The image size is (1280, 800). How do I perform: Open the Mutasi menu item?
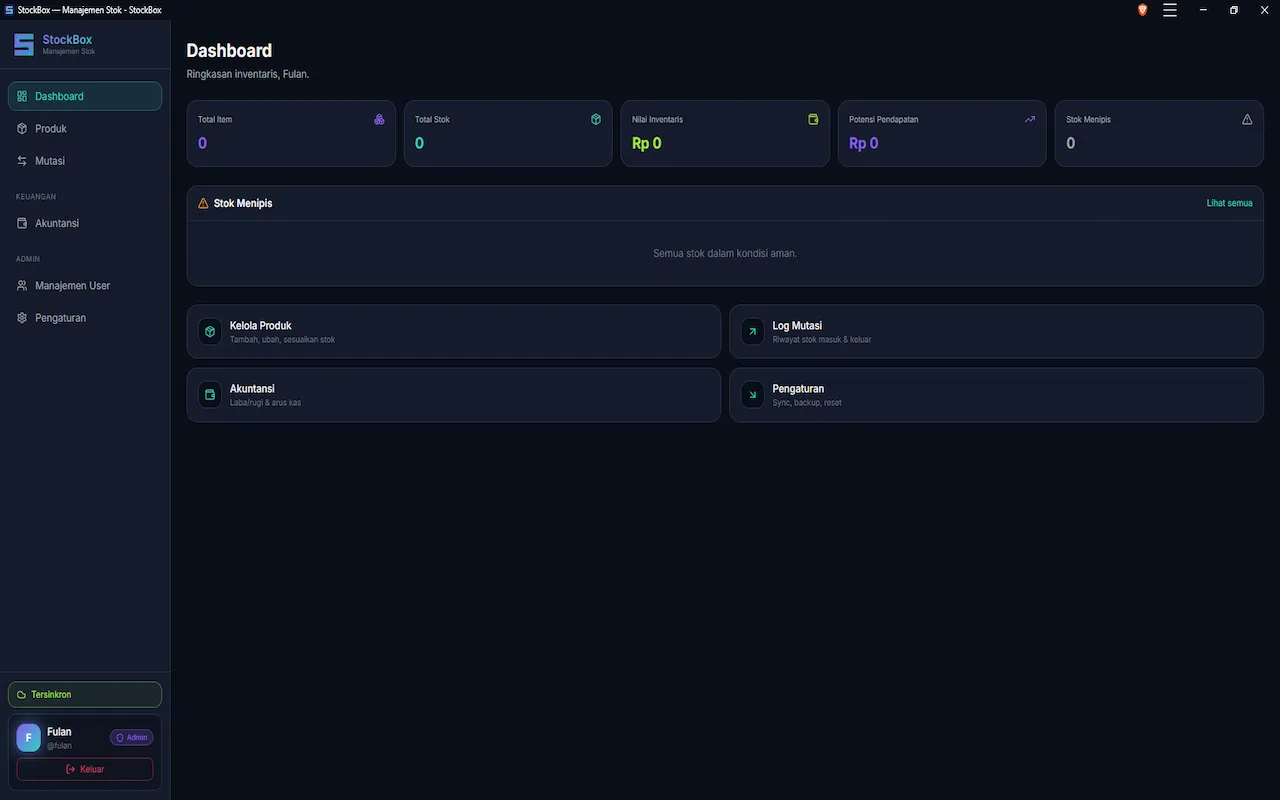pyautogui.click(x=85, y=160)
